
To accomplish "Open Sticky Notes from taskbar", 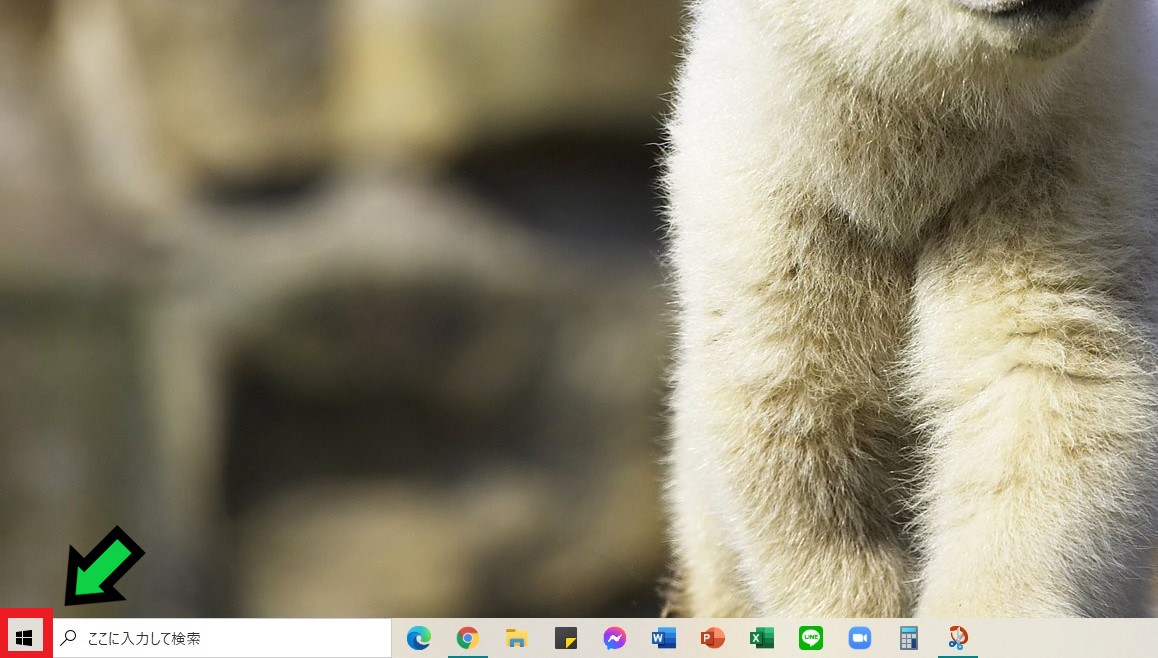I will click(566, 637).
